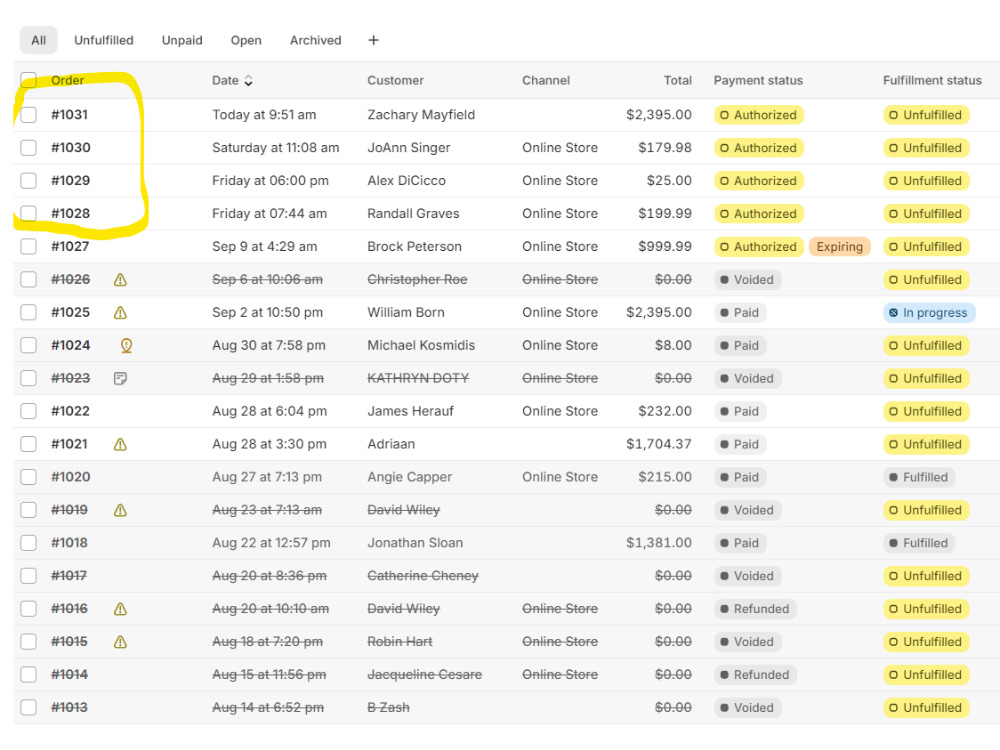
Task: Select the checkbox for order #1022
Action: click(x=28, y=411)
